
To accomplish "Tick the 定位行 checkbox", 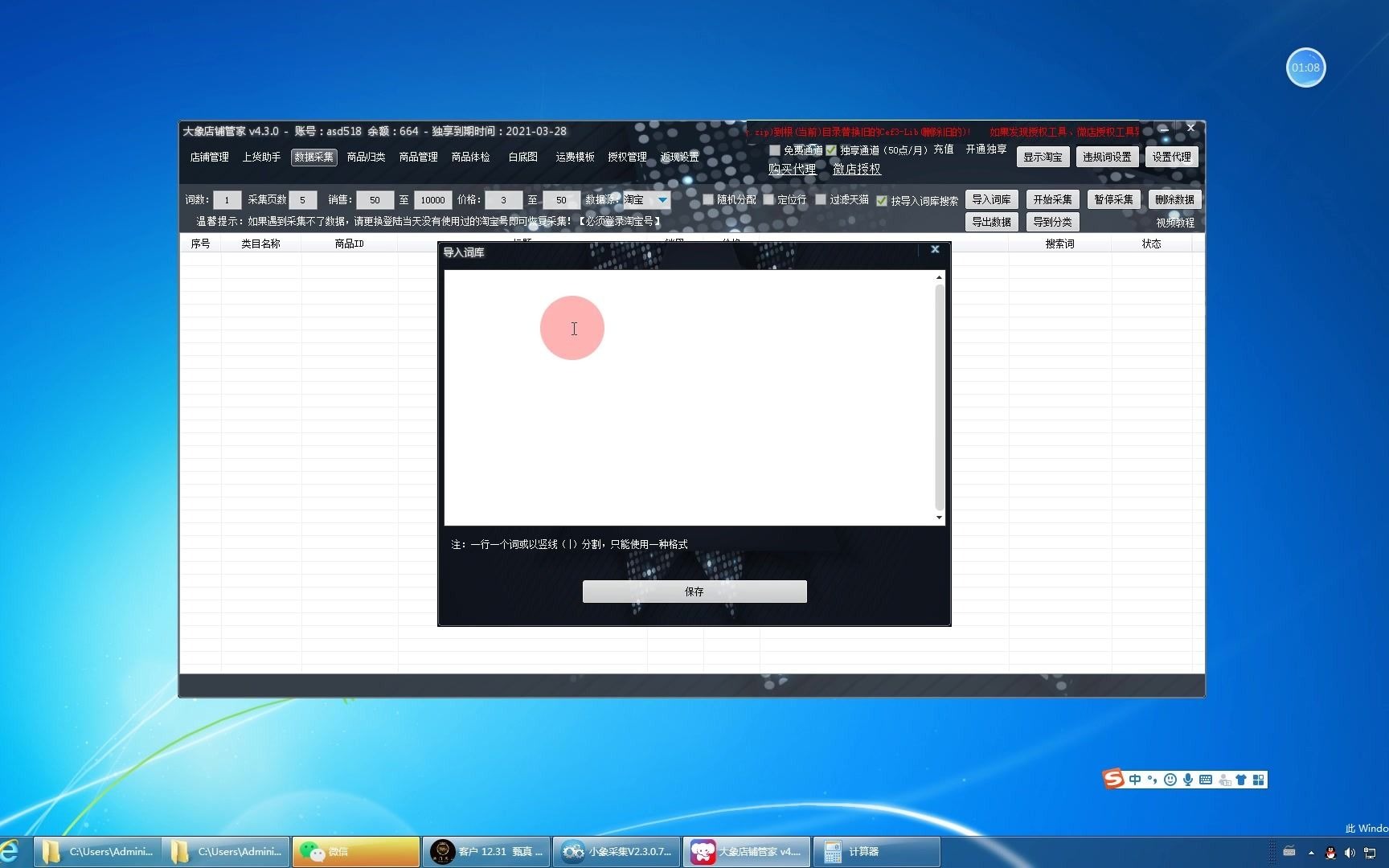I will (768, 199).
